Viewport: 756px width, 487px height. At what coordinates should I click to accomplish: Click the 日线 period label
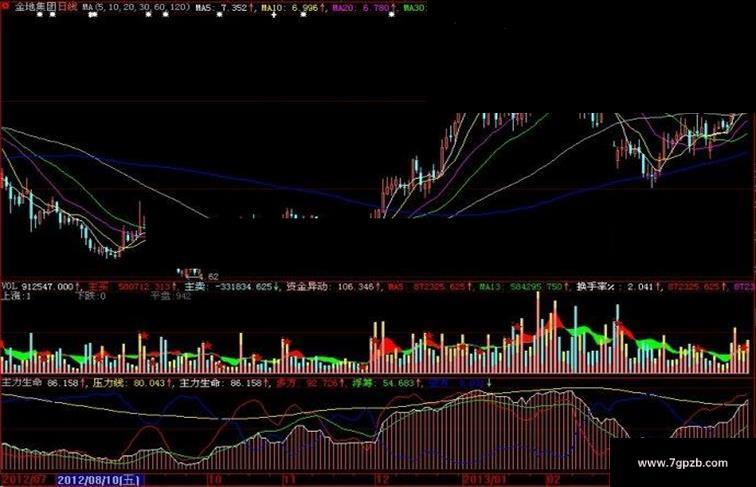(67, 7)
